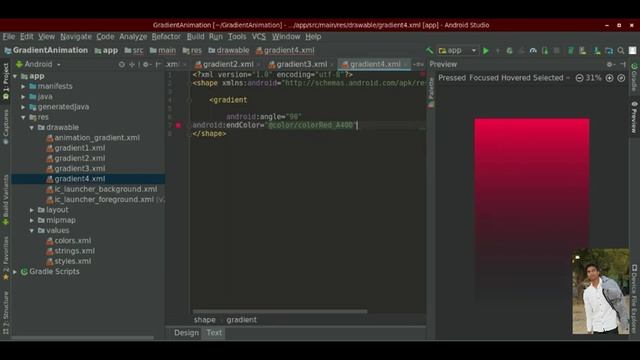Hide the Project panel with its hide icon
Image resolution: width=640 pixels, height=360 pixels.
(158, 64)
